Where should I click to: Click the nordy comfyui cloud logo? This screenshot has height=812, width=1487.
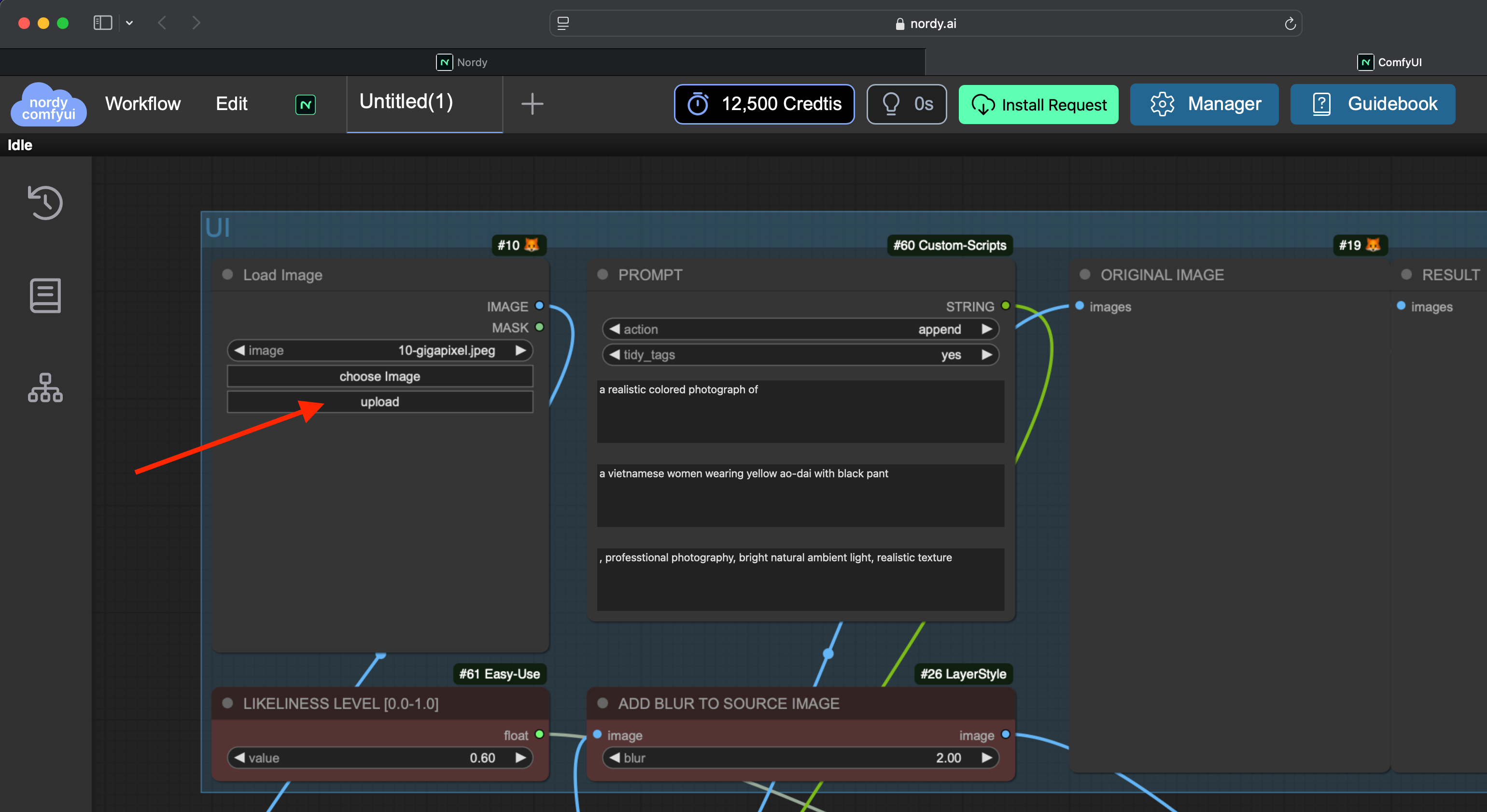coord(48,105)
